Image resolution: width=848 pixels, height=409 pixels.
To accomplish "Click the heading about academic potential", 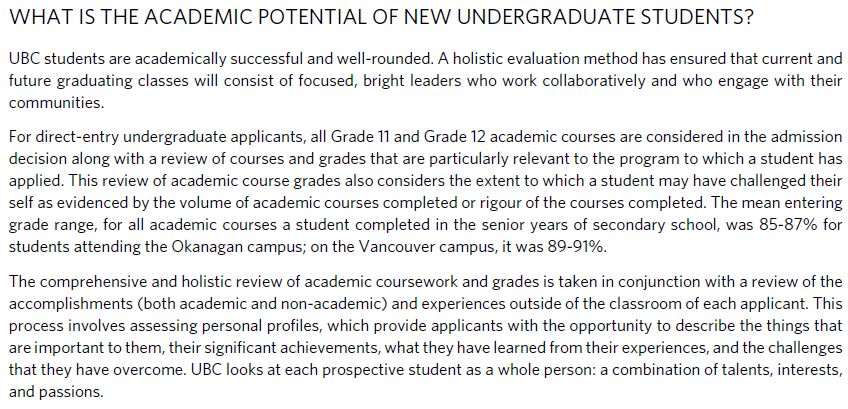I will [381, 18].
